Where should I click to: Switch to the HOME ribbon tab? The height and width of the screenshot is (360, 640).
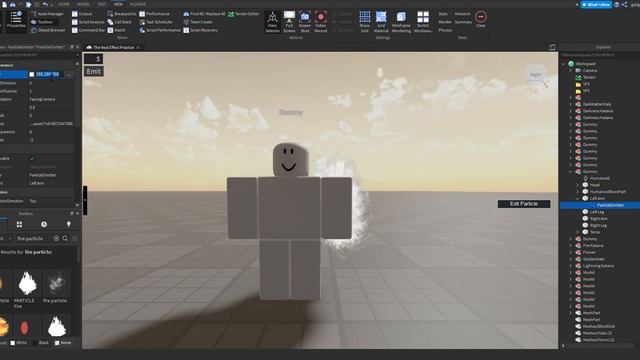pos(64,4)
